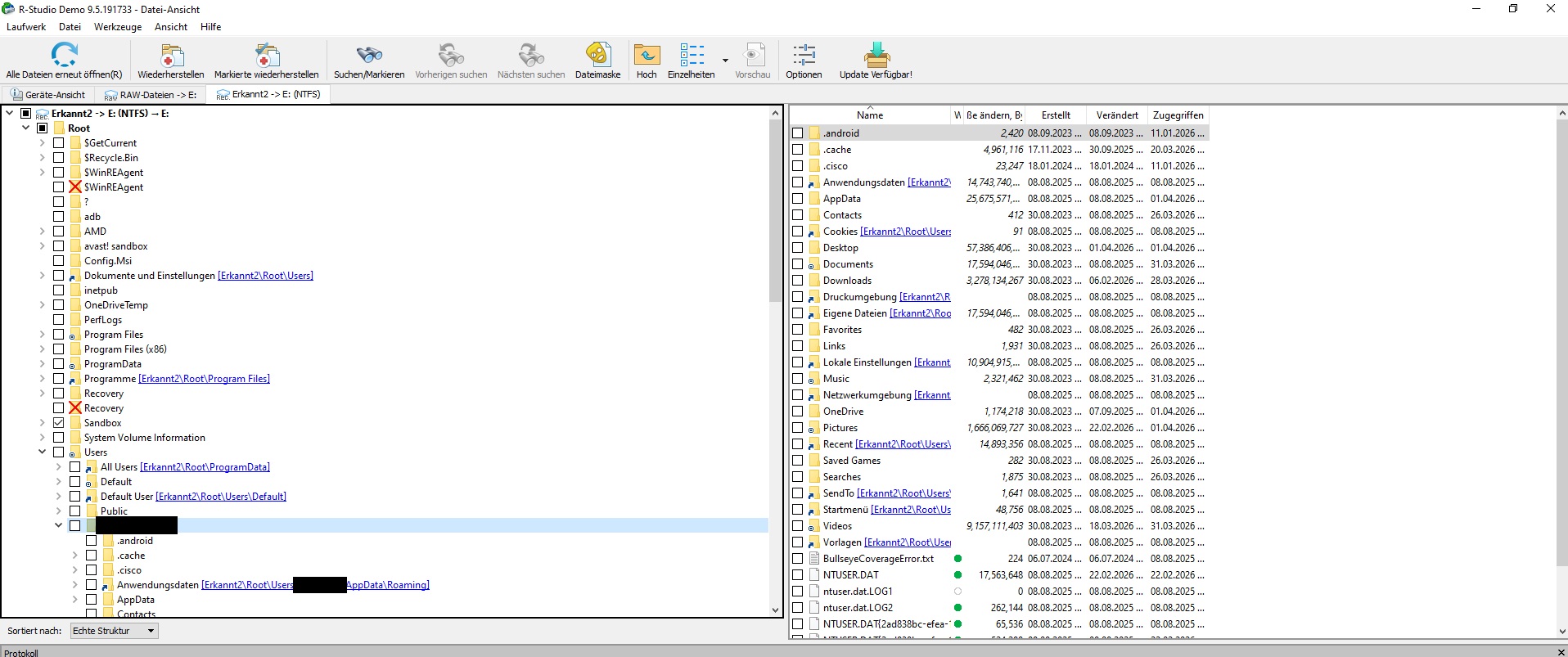1568x657 pixels.
Task: Sort the file list by Verändert column
Action: (x=1117, y=115)
